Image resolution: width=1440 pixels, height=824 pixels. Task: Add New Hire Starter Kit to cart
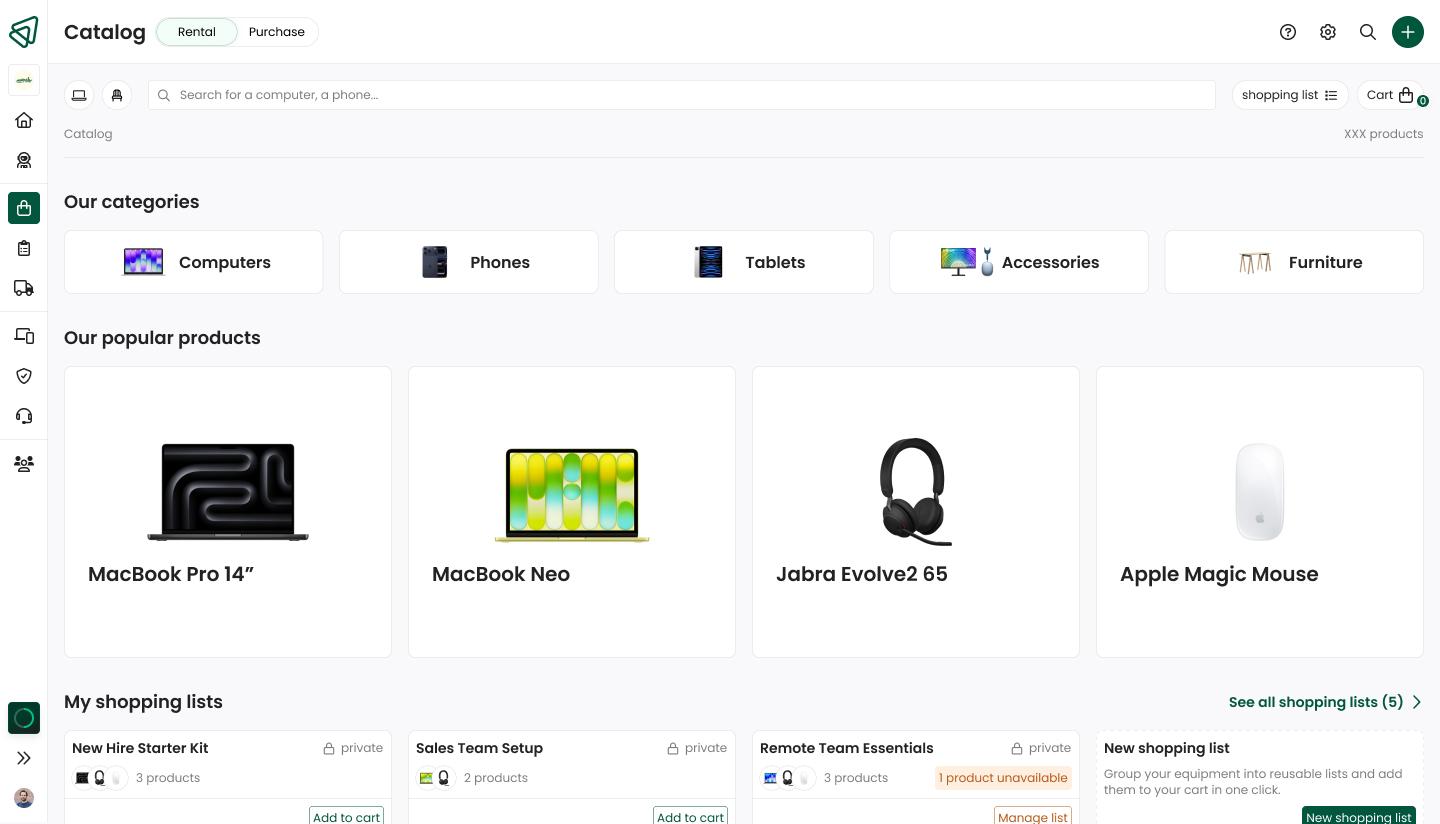[x=346, y=816]
